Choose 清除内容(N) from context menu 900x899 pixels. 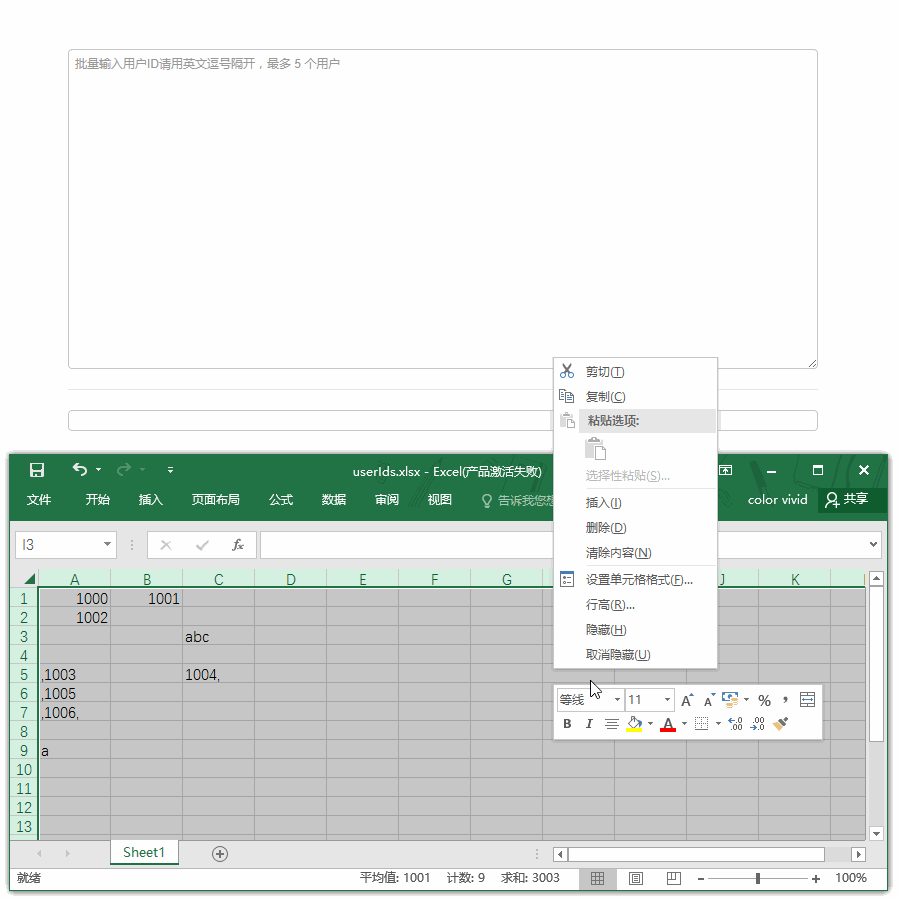(635, 553)
